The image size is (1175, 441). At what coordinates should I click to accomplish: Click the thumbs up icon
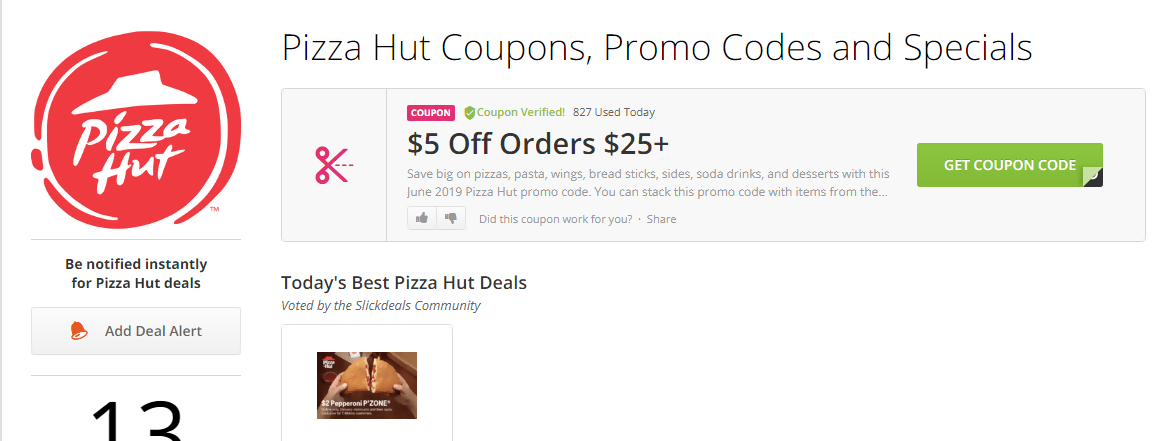point(422,218)
